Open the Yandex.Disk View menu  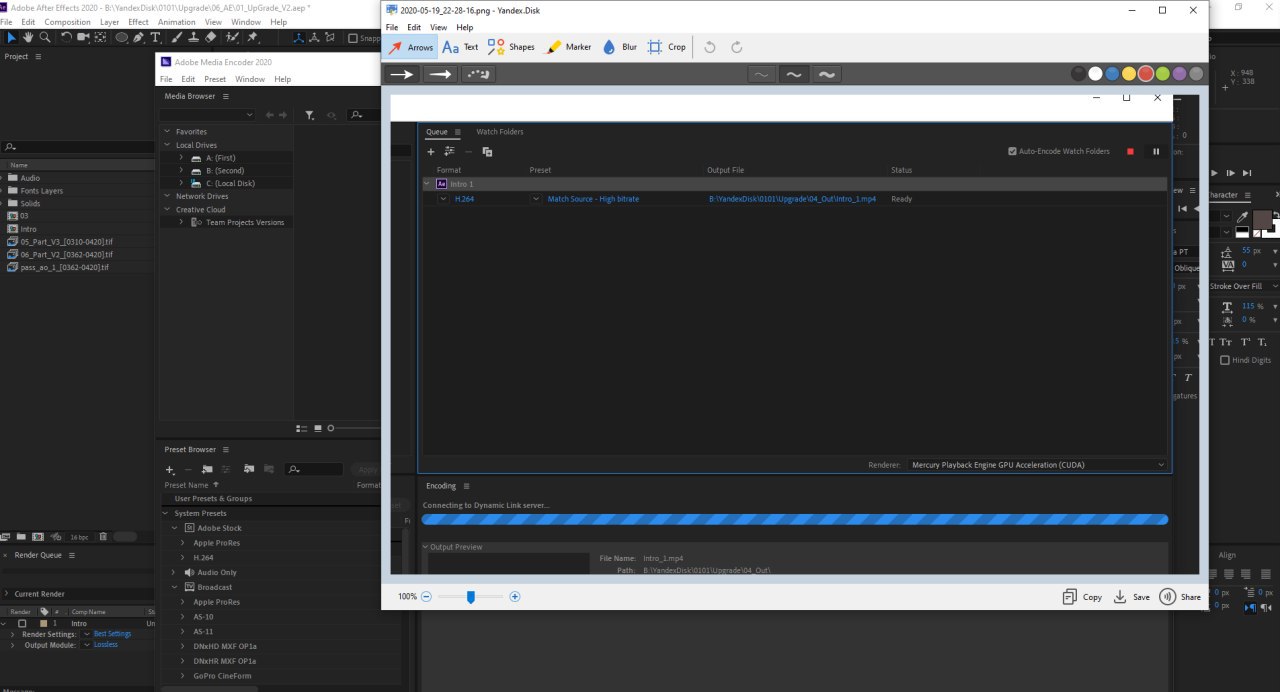pos(438,27)
